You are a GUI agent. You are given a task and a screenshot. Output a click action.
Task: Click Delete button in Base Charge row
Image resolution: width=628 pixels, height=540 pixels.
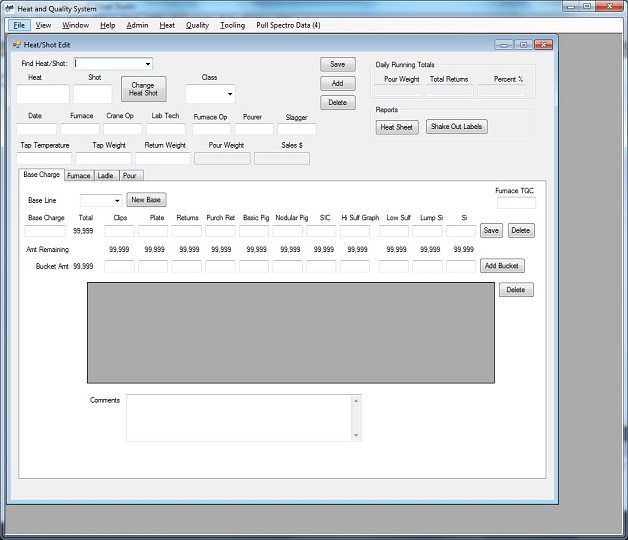click(521, 230)
